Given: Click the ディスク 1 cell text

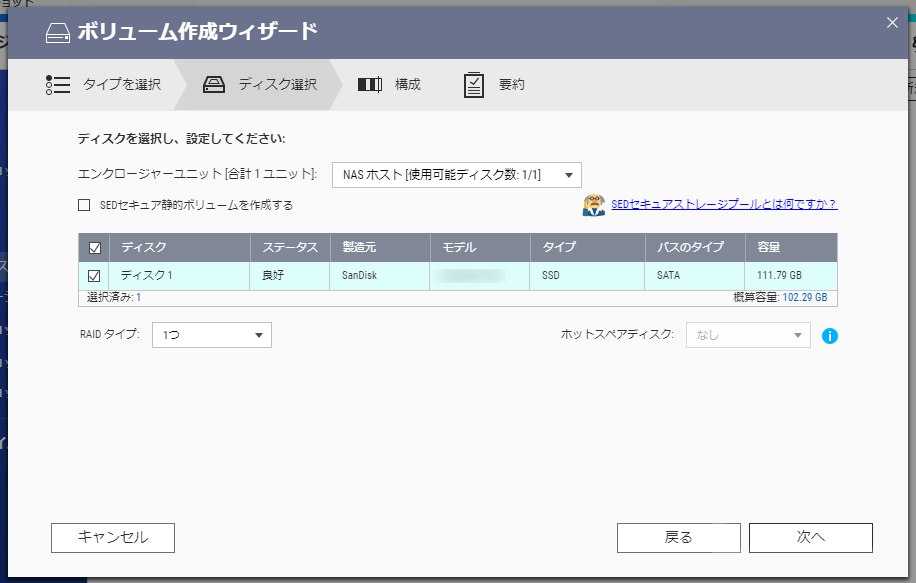Looking at the screenshot, I should point(147,275).
